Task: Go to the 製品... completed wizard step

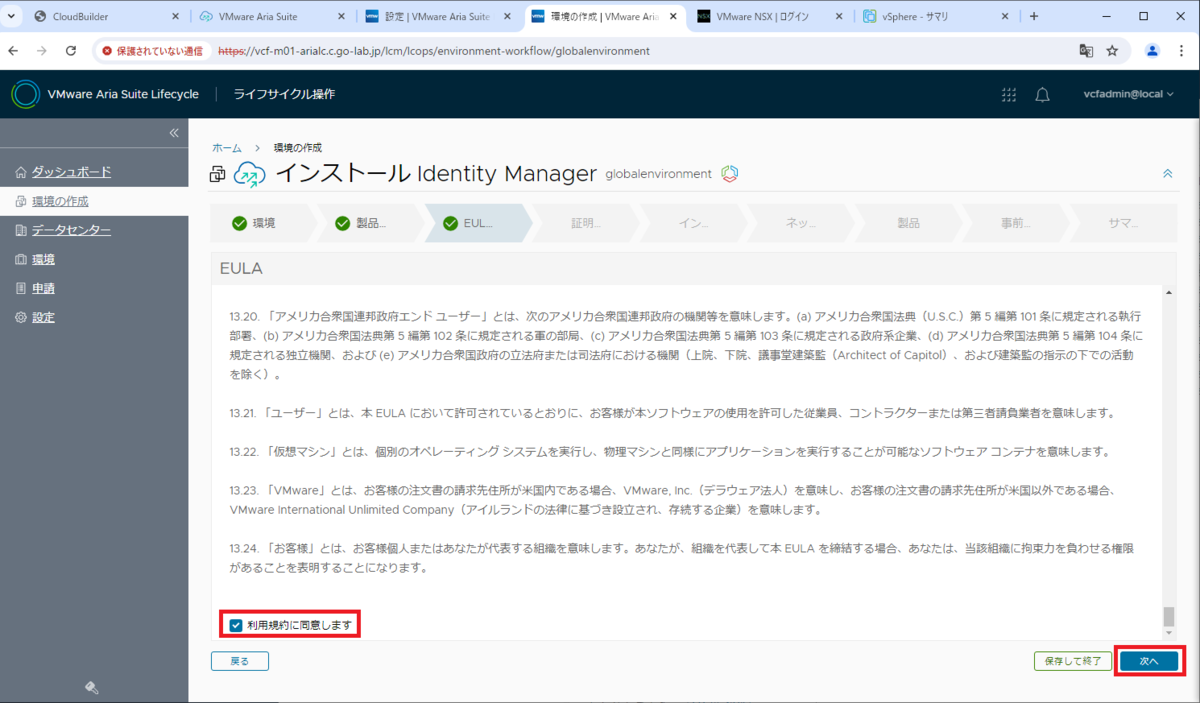Action: click(370, 223)
